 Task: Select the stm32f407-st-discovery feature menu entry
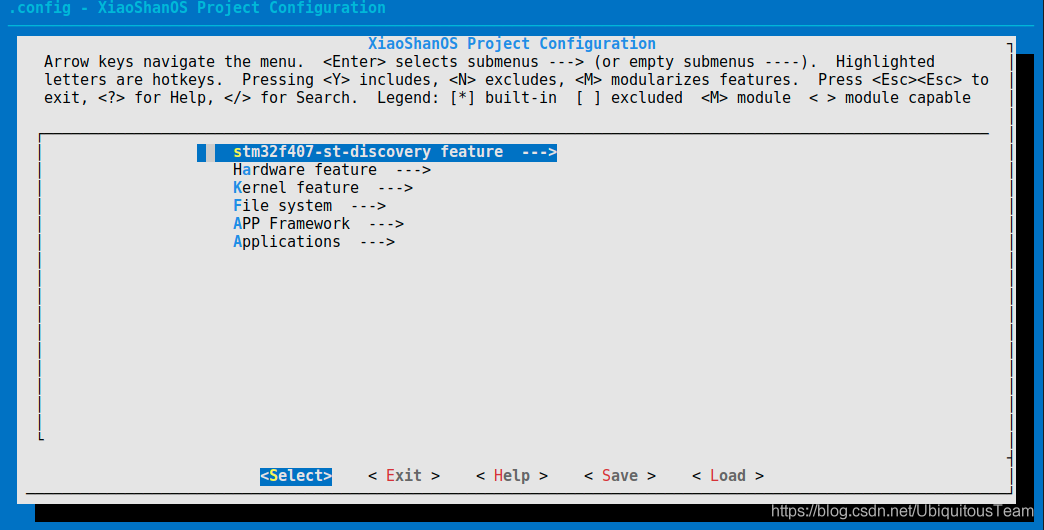(x=367, y=152)
